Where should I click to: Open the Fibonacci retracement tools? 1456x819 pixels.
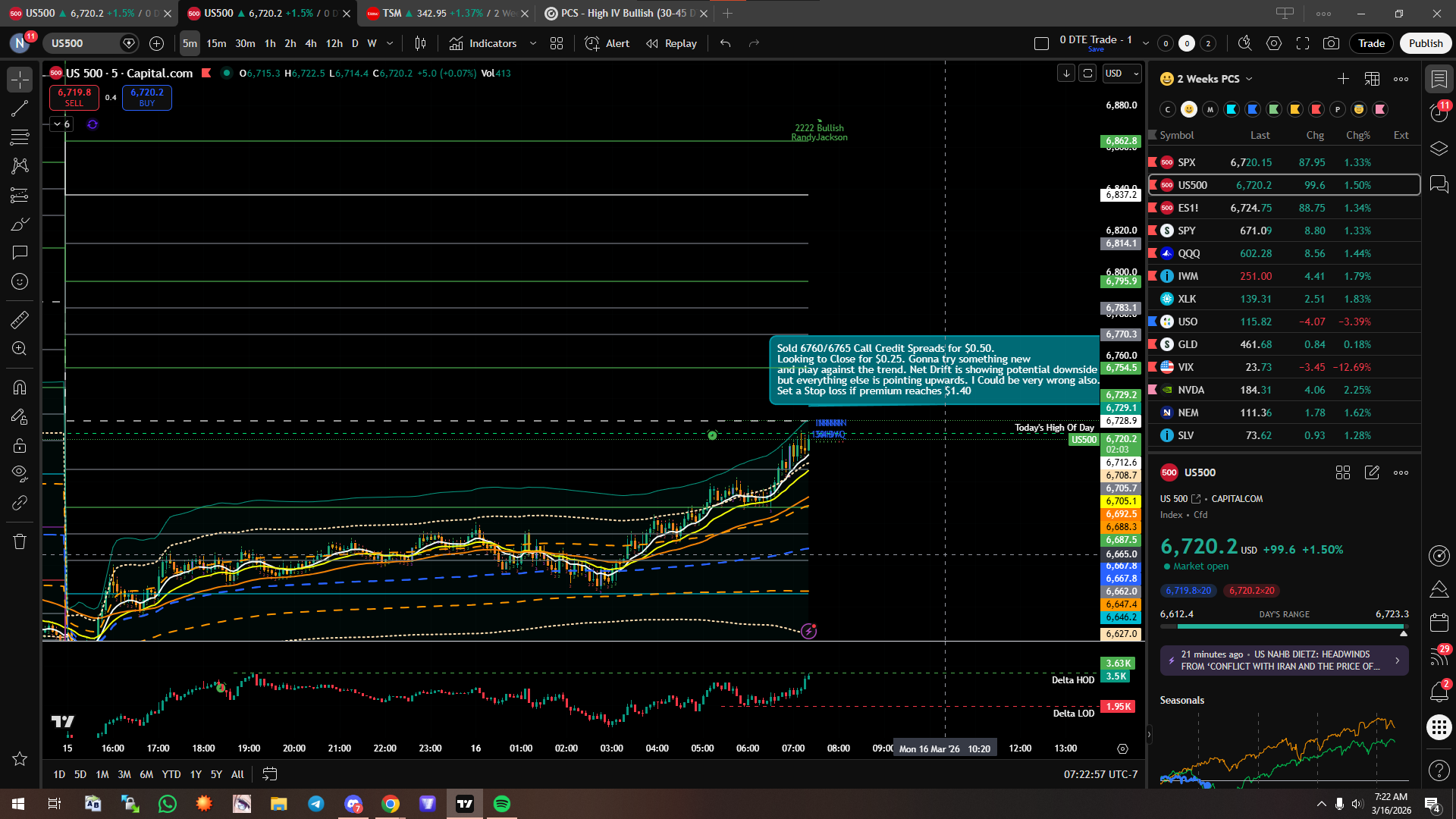pos(20,137)
